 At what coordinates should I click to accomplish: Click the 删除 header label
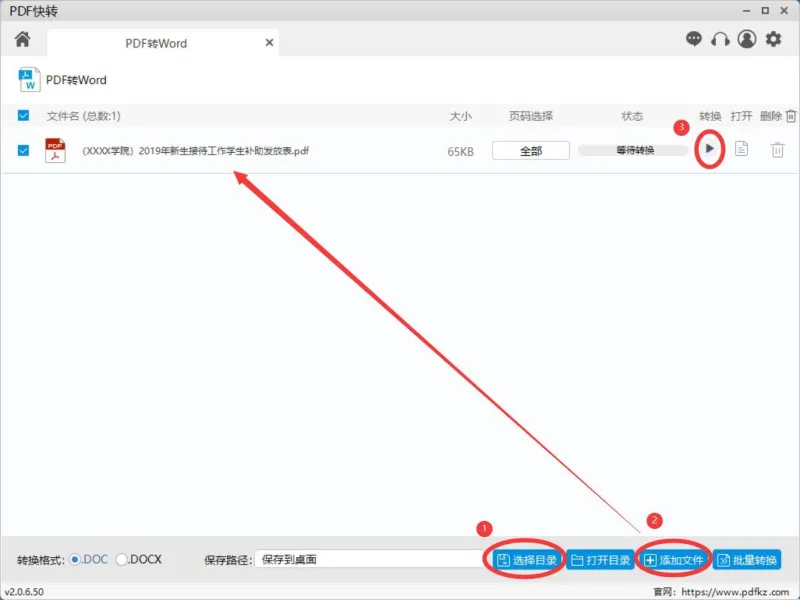click(x=770, y=116)
